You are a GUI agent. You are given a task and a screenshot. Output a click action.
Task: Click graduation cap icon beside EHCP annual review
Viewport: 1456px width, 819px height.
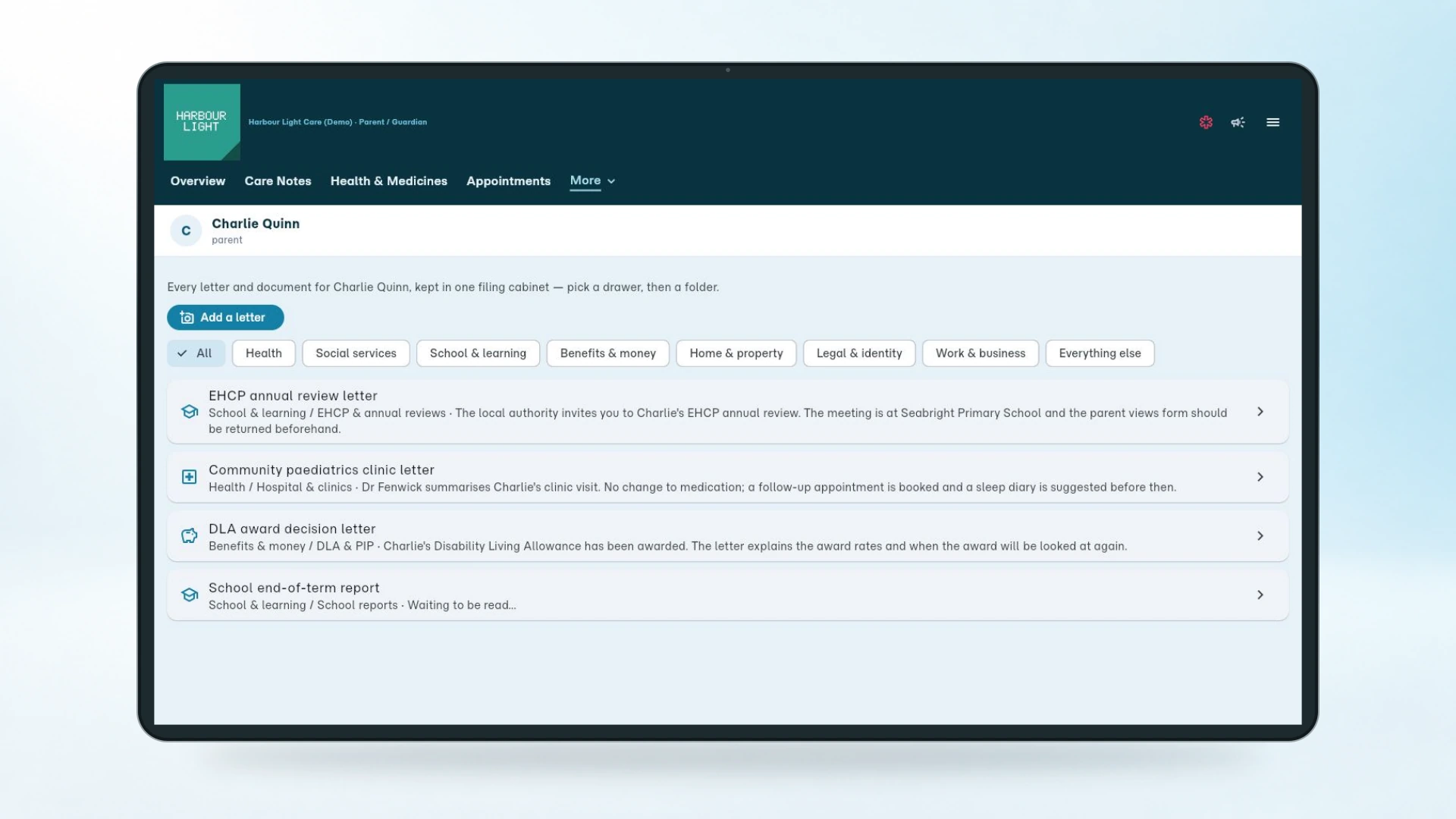(190, 412)
